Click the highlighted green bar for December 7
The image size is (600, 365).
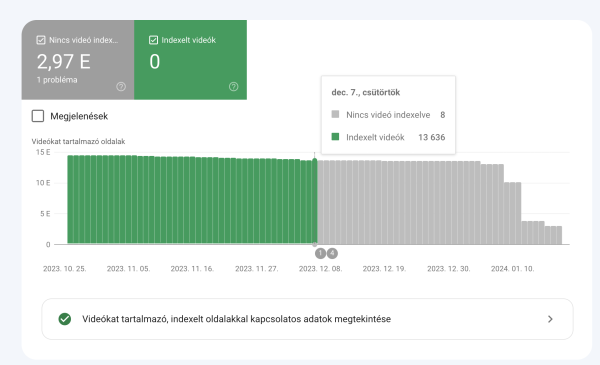click(315, 202)
